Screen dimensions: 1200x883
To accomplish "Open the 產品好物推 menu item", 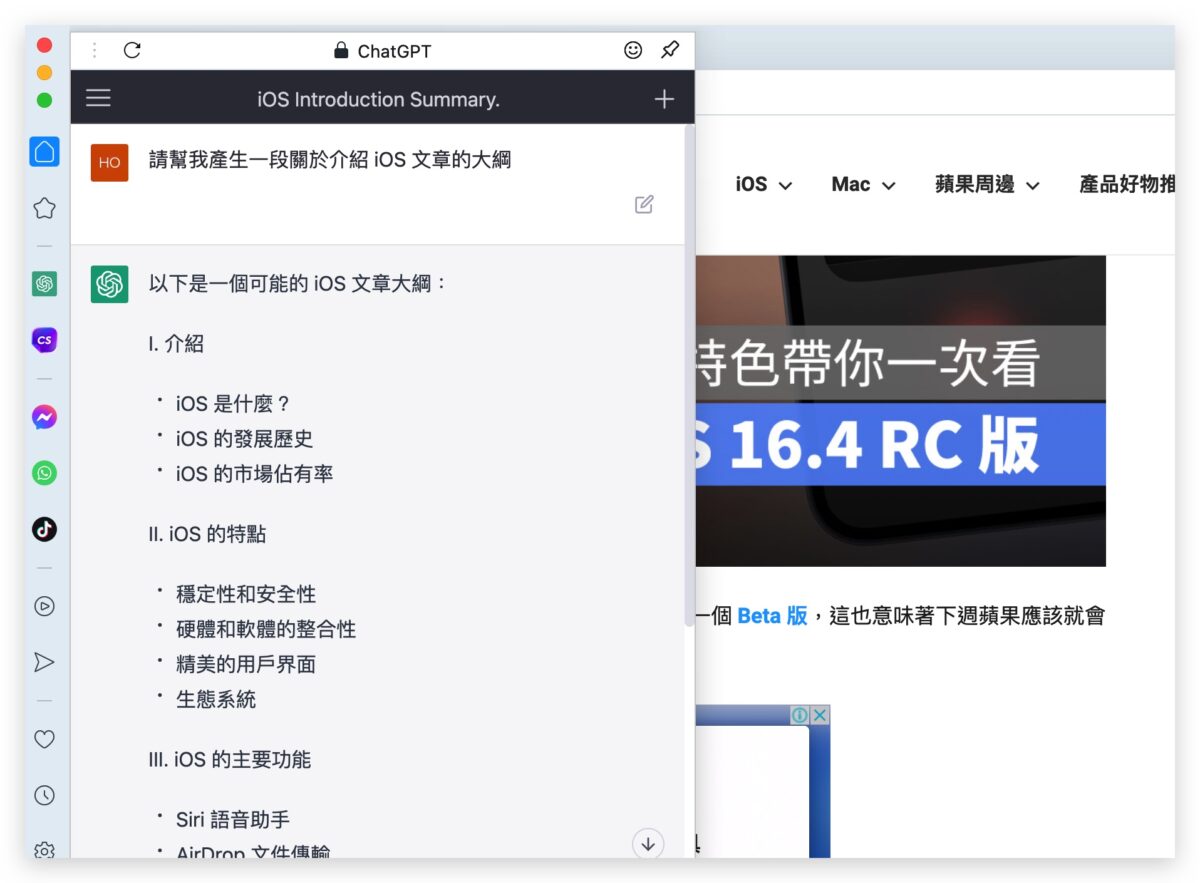I will coord(1126,184).
